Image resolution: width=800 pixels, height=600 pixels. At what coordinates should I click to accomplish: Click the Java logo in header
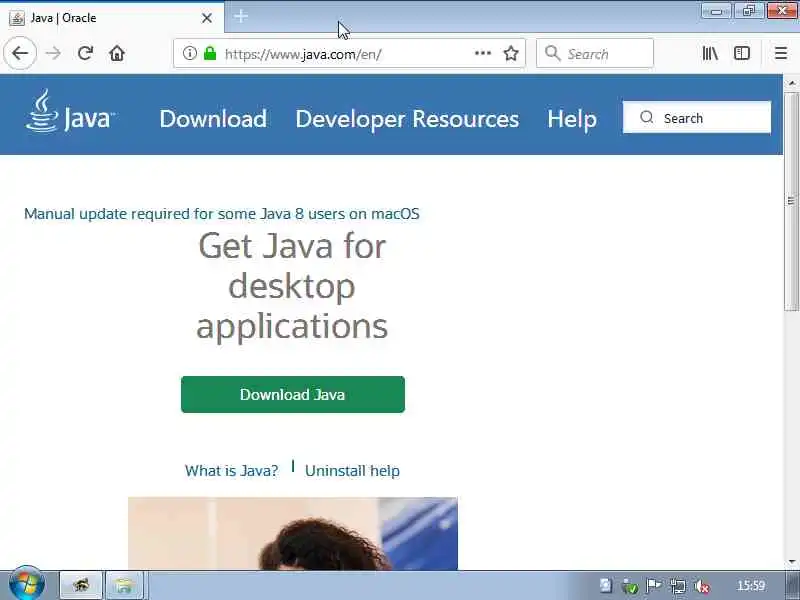point(70,112)
